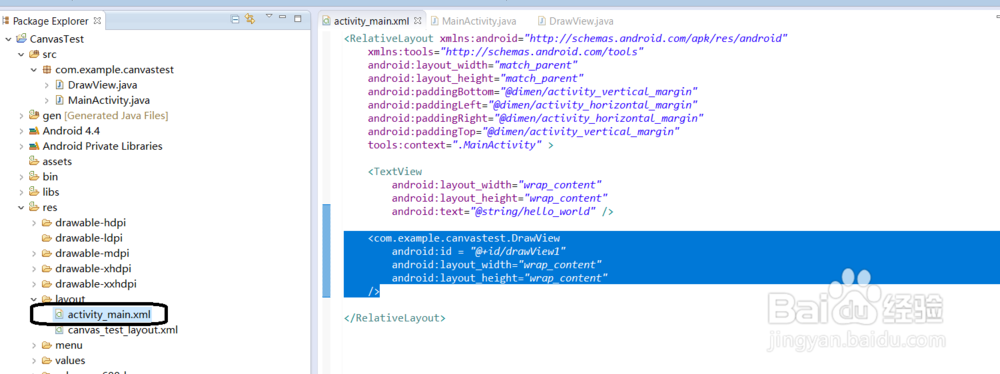The image size is (1000, 374).
Task: Collapse the src folder node
Action: [20, 54]
